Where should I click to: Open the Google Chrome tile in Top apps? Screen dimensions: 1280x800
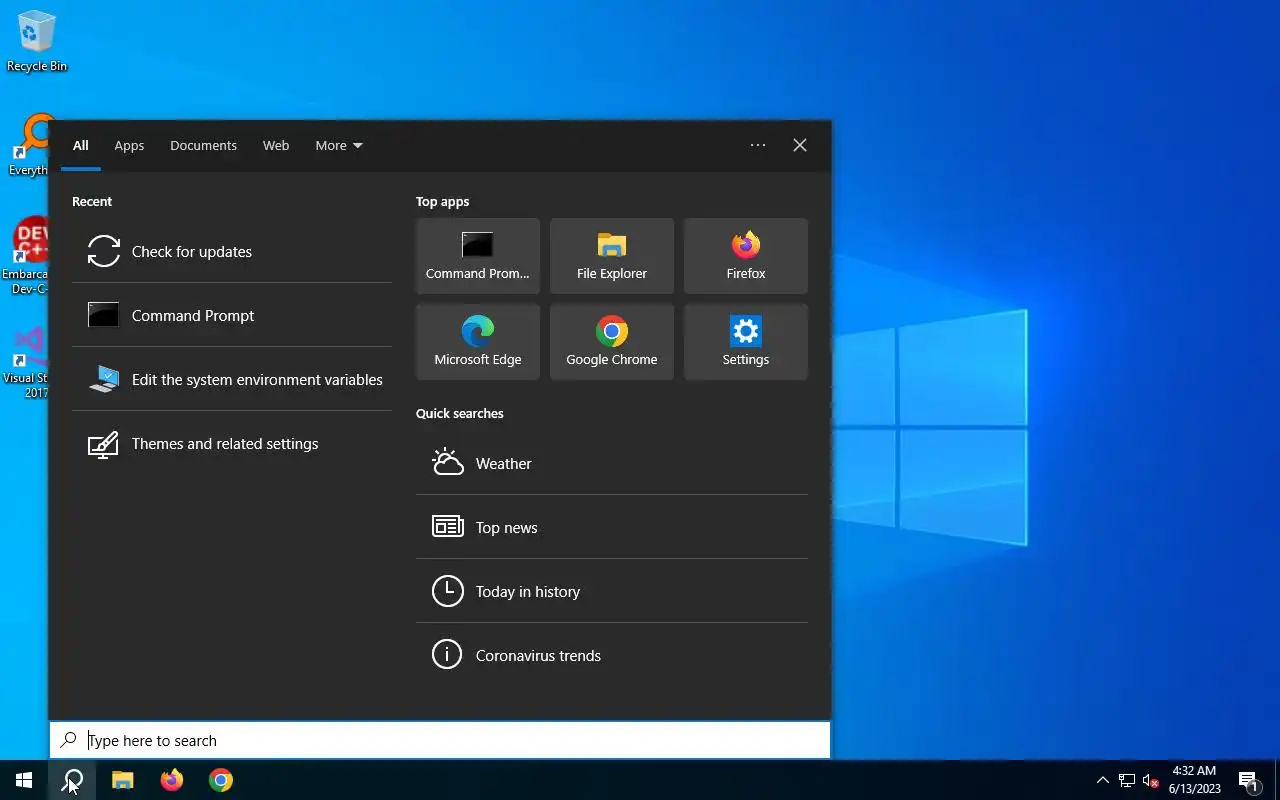tap(612, 342)
